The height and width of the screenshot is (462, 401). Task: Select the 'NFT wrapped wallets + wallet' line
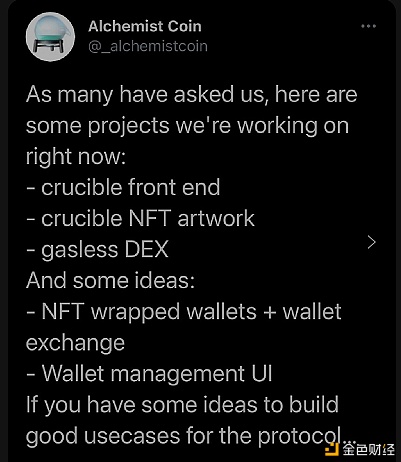(x=184, y=312)
